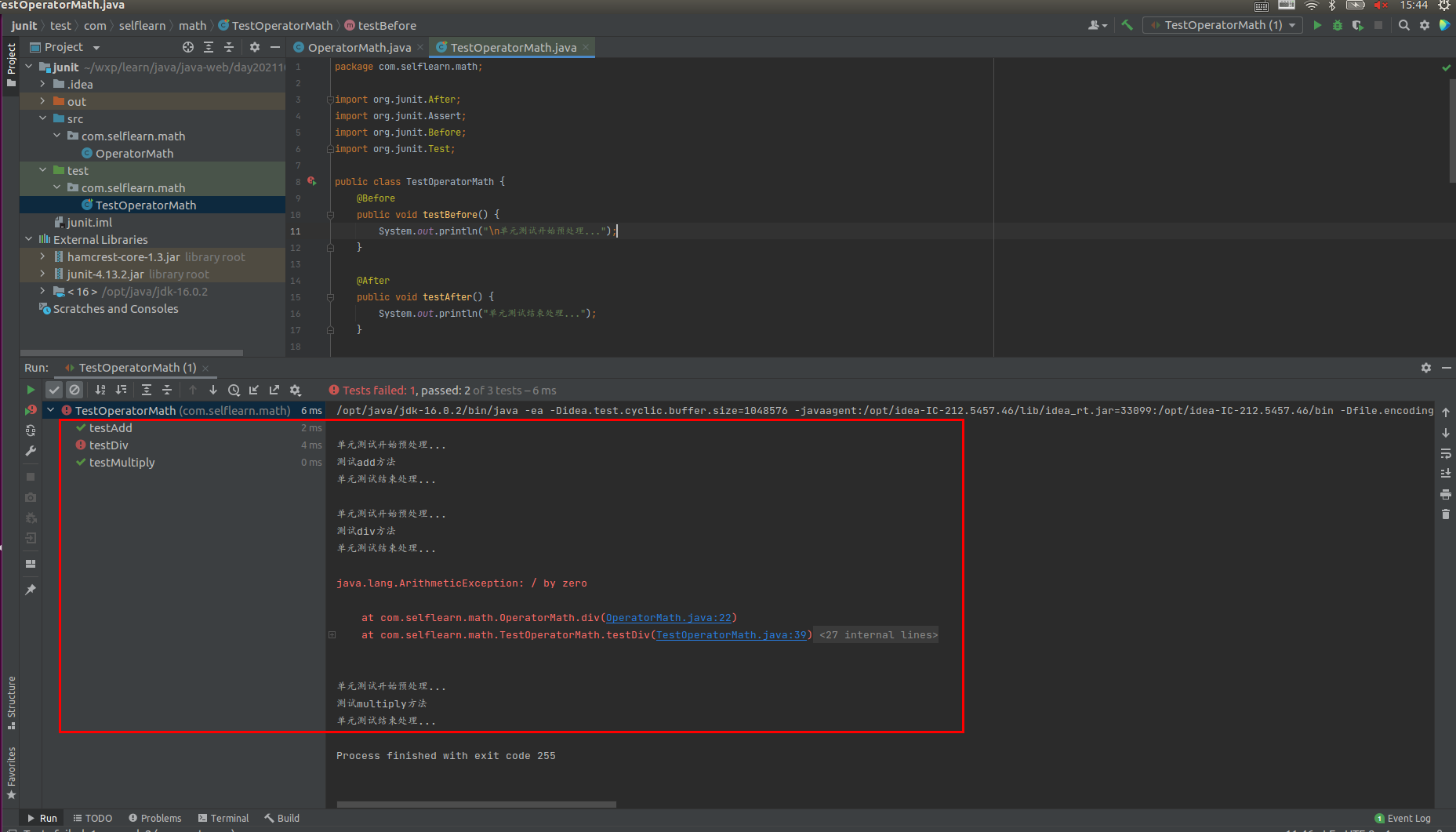This screenshot has width=1456, height=832.
Task: Toggle the Show Ignored tests filter
Action: pos(74,389)
